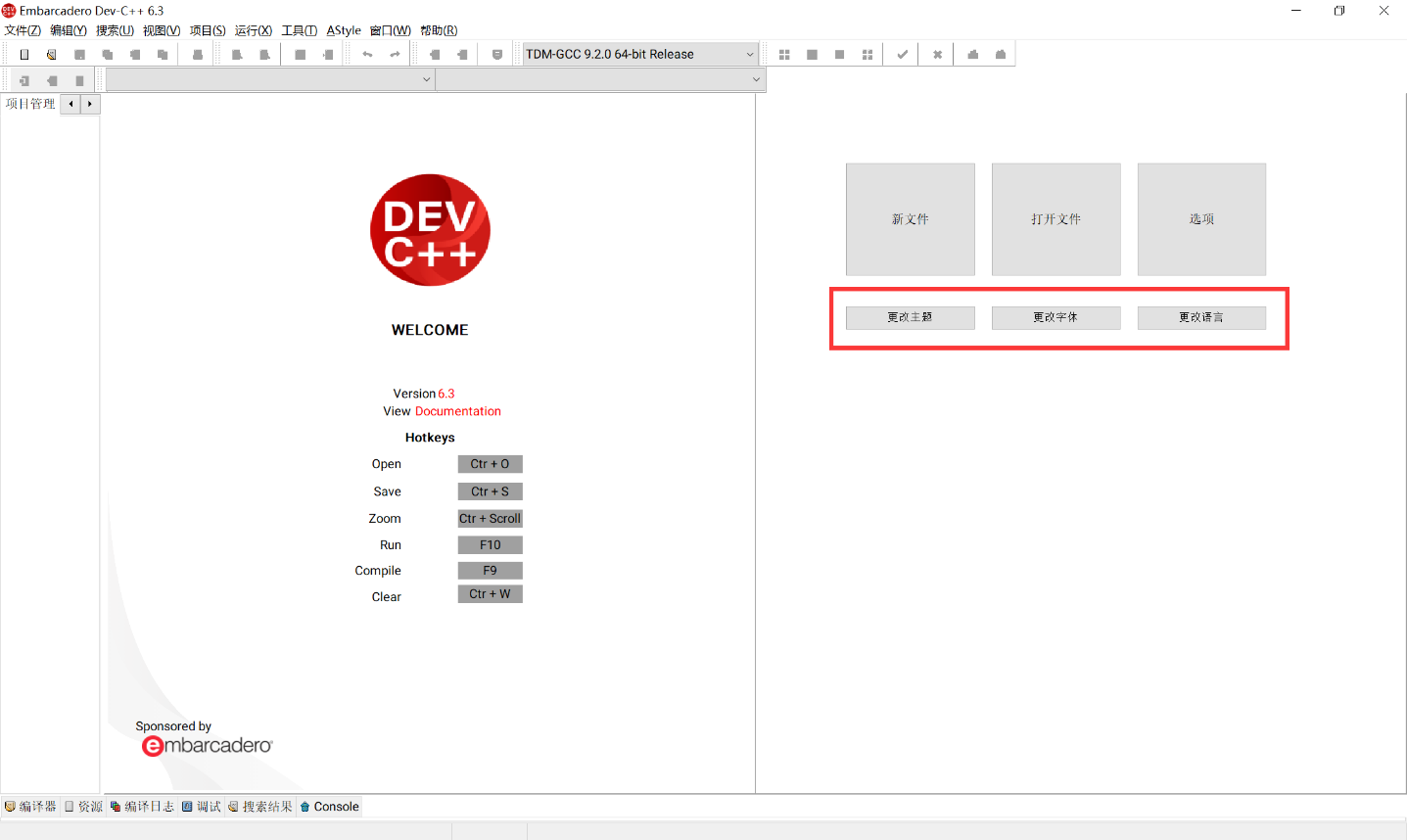Open the TDM-GCC compiler selection dropdown
This screenshot has height=840, width=1407.
639,55
